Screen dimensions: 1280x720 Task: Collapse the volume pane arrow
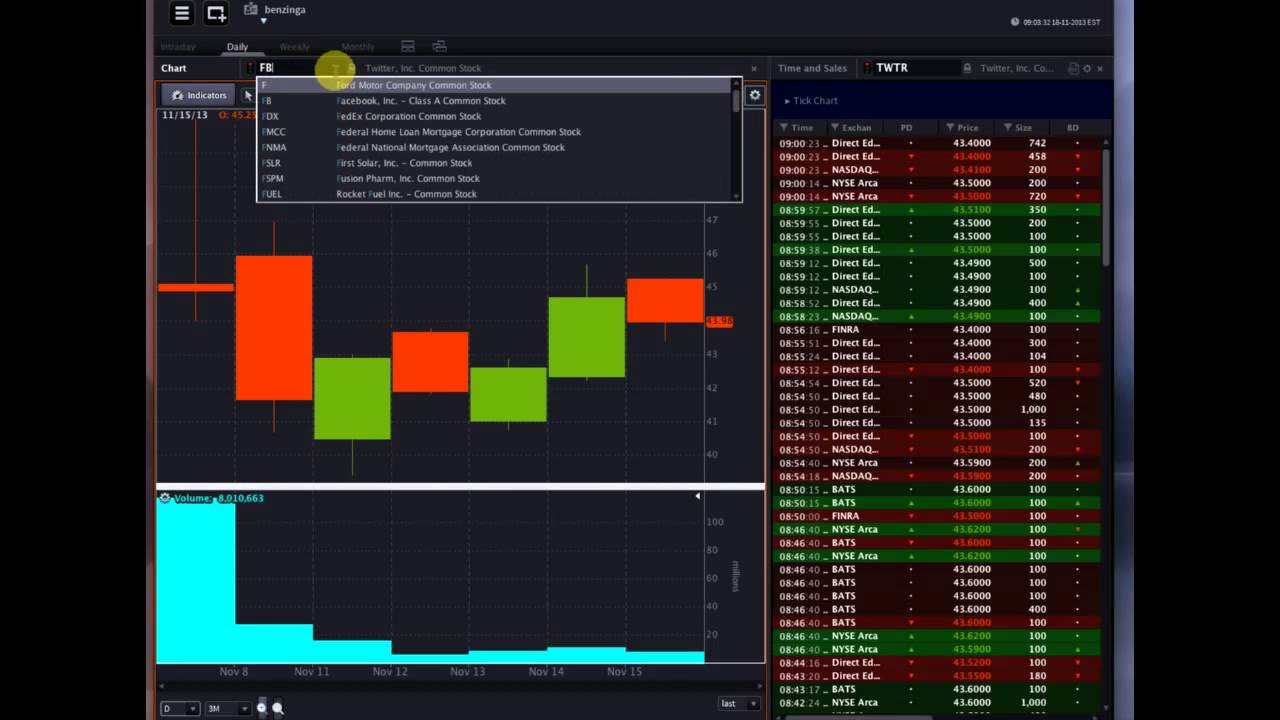(698, 496)
